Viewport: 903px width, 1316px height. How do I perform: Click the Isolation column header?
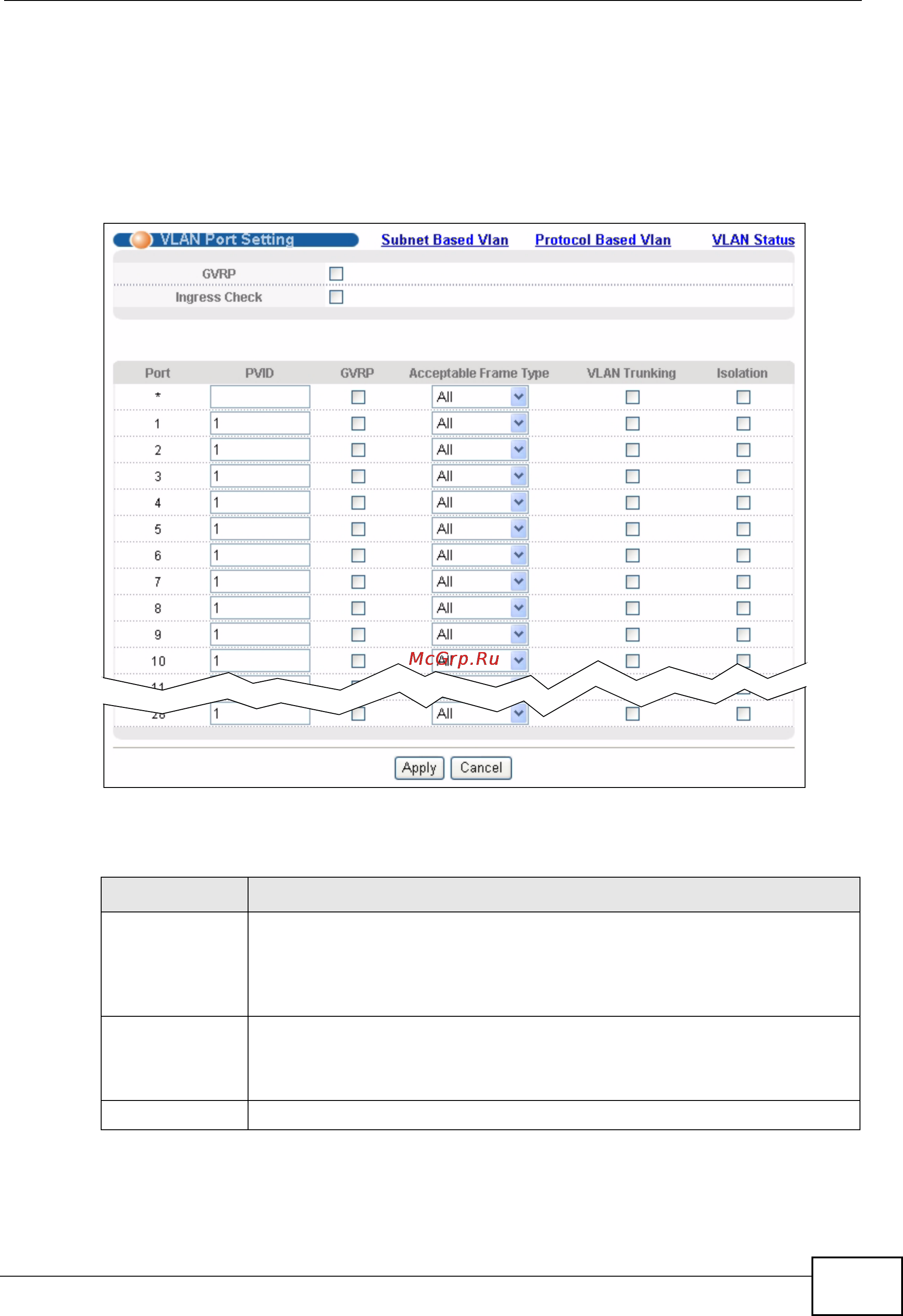[742, 373]
